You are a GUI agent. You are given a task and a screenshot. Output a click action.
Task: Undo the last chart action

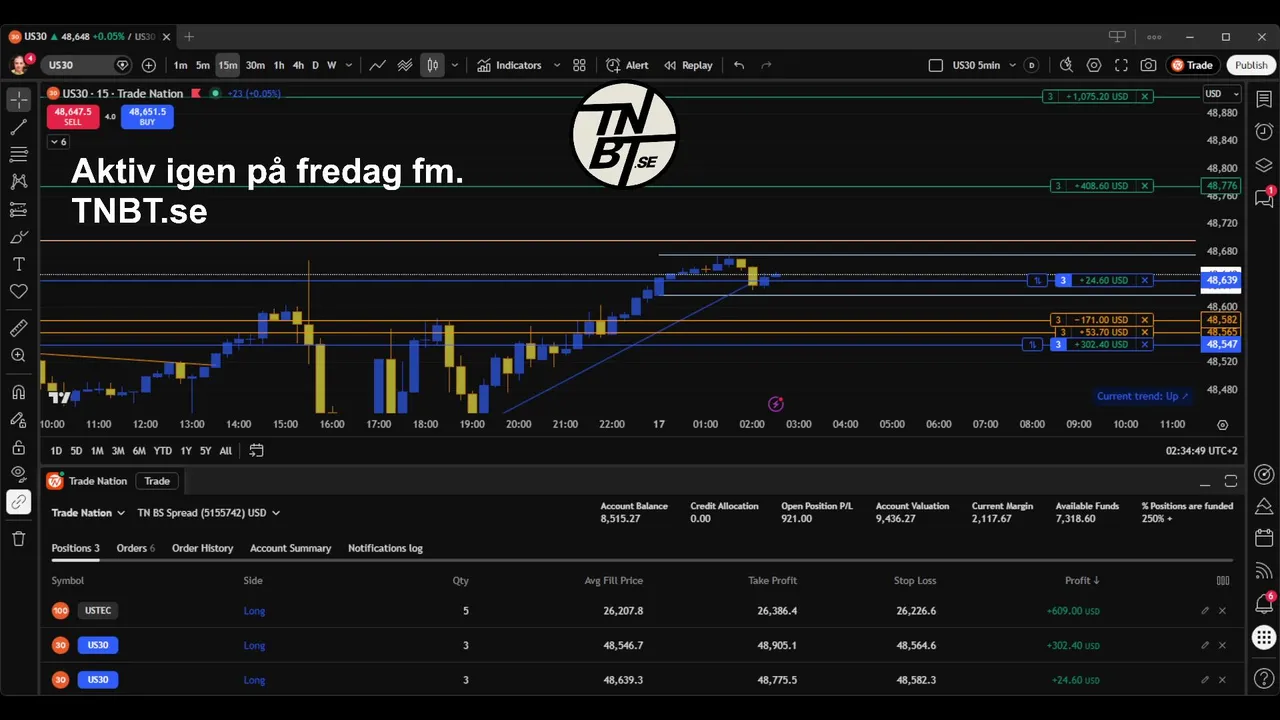[x=739, y=65]
